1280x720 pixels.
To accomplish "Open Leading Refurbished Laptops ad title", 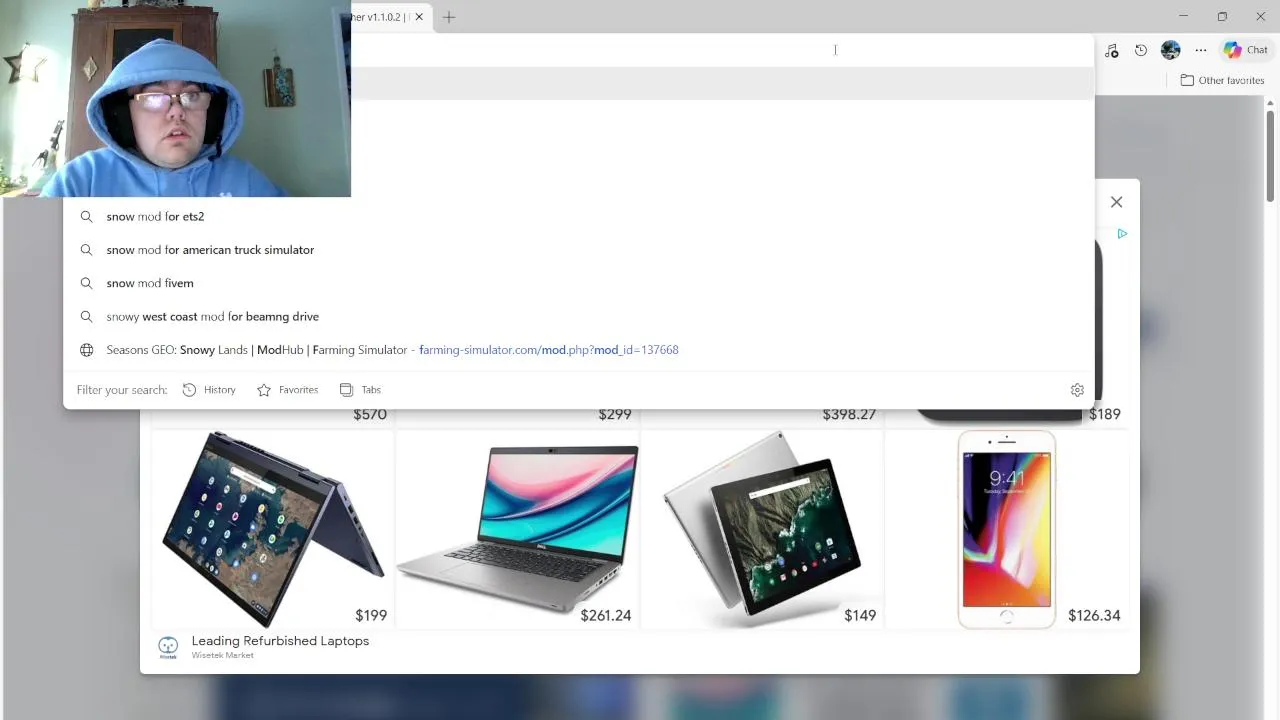I will tap(280, 641).
